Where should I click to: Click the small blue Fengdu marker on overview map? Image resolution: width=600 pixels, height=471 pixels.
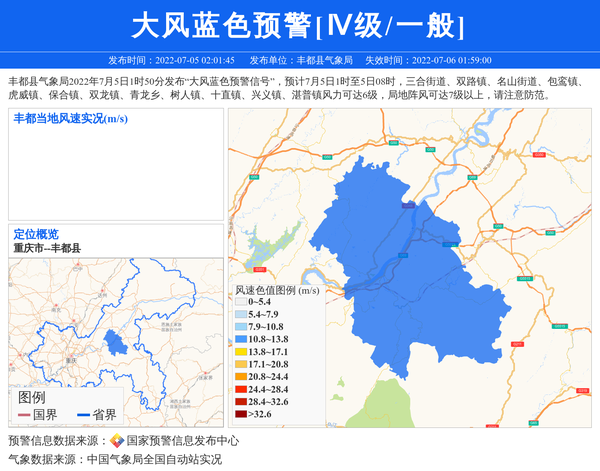pos(116,342)
